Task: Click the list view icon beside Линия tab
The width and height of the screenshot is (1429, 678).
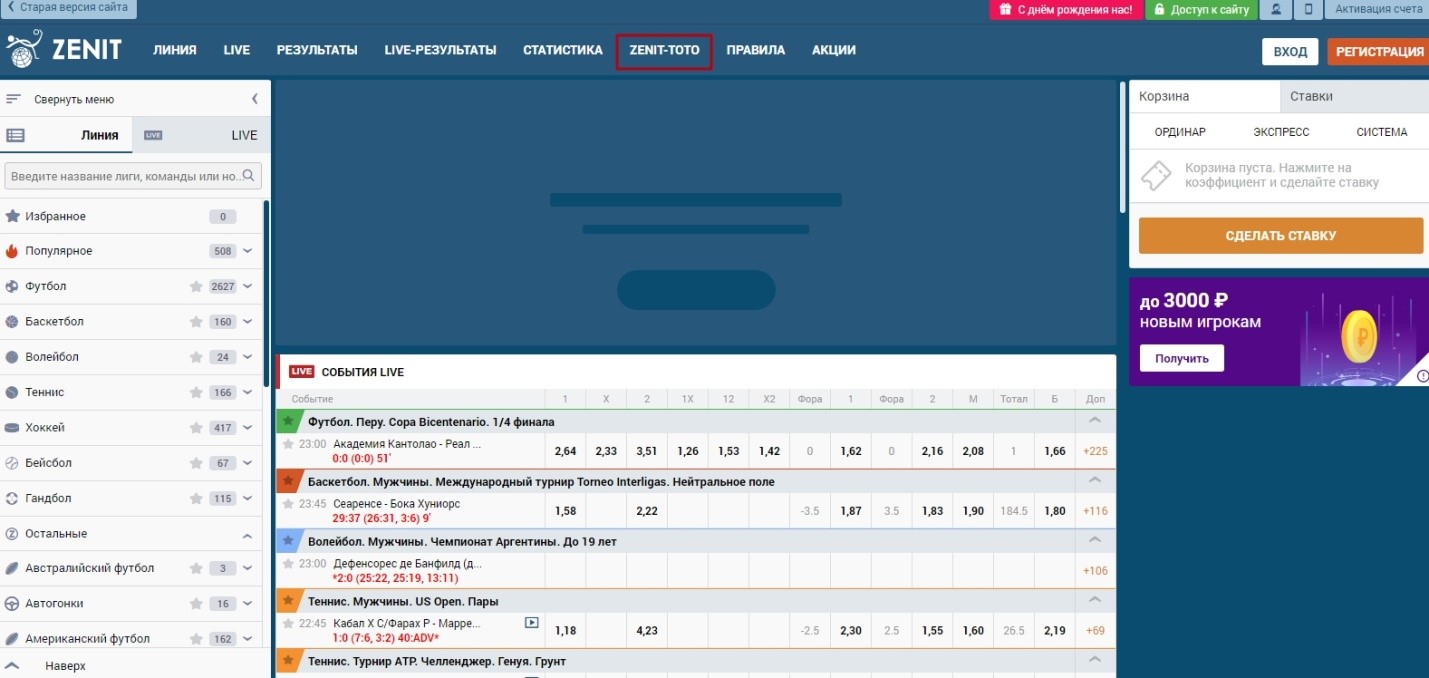Action: [x=15, y=135]
